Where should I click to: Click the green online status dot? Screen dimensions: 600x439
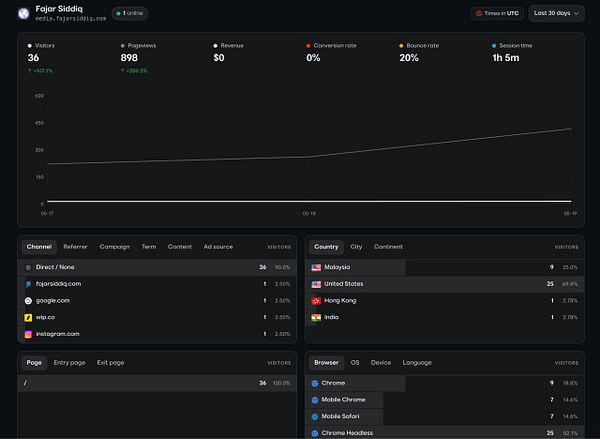pyautogui.click(x=119, y=13)
